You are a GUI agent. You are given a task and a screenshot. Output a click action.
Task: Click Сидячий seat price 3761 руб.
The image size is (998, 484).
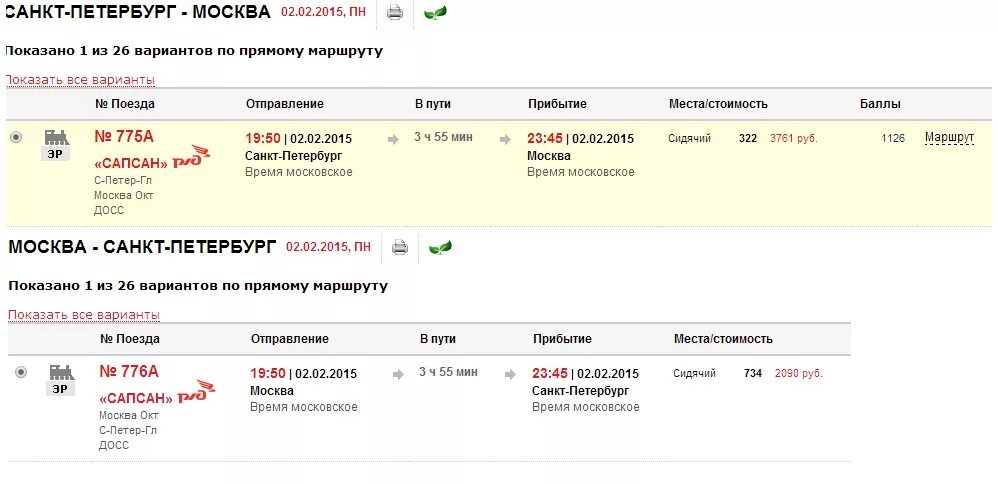click(x=794, y=138)
